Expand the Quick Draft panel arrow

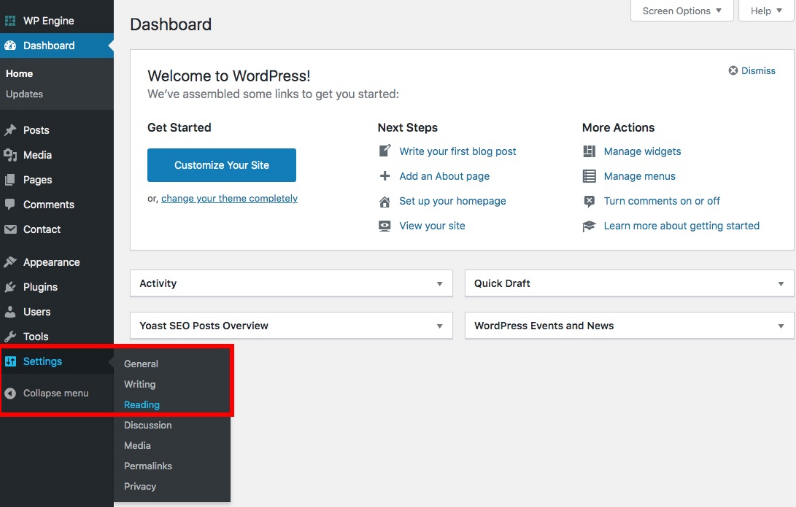click(x=781, y=284)
